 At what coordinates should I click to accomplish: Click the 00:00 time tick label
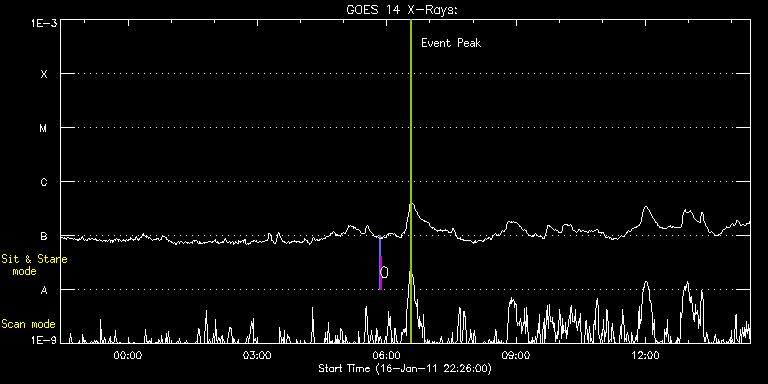[x=128, y=356]
